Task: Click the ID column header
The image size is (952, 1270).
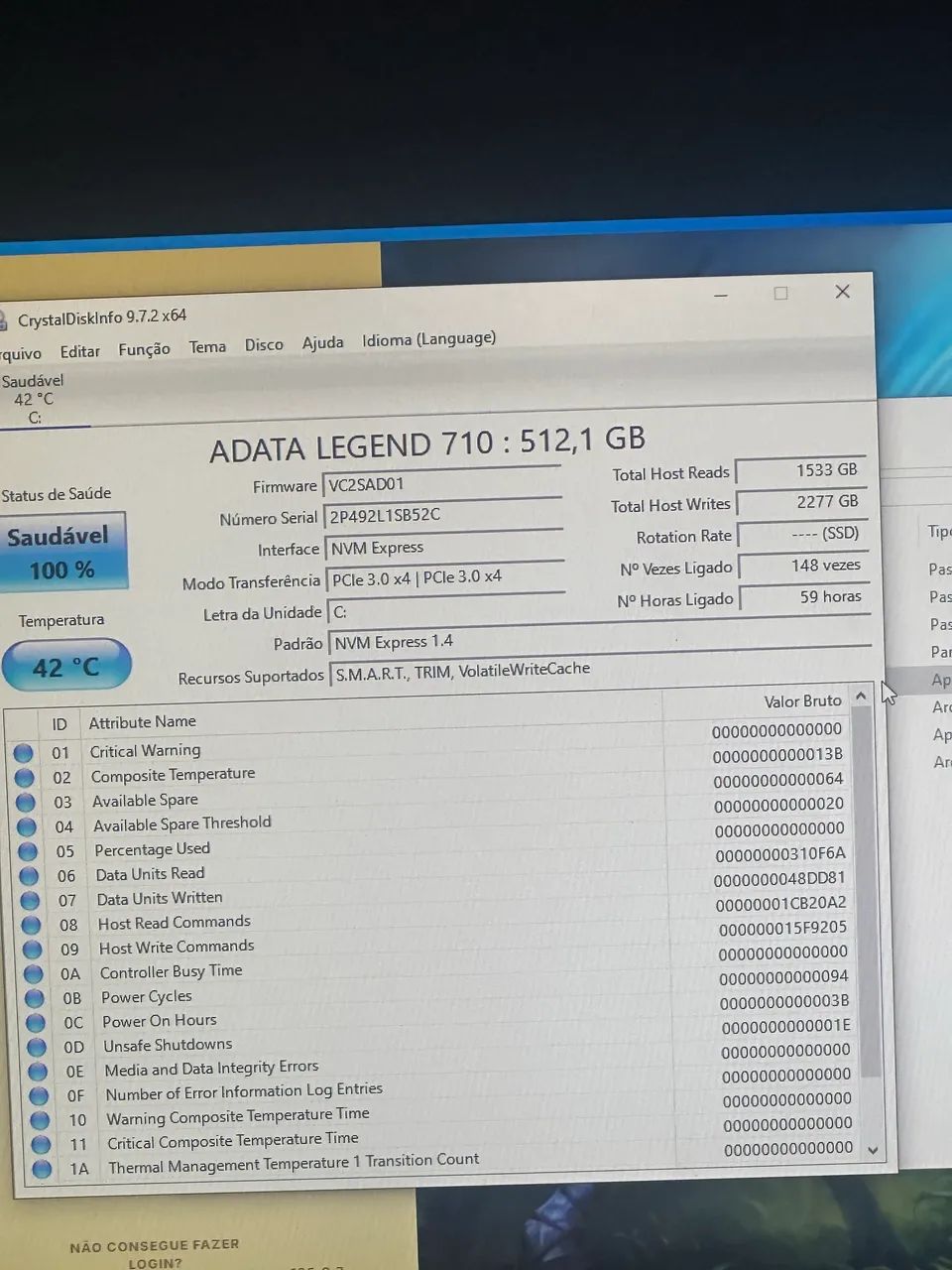Action: (59, 724)
